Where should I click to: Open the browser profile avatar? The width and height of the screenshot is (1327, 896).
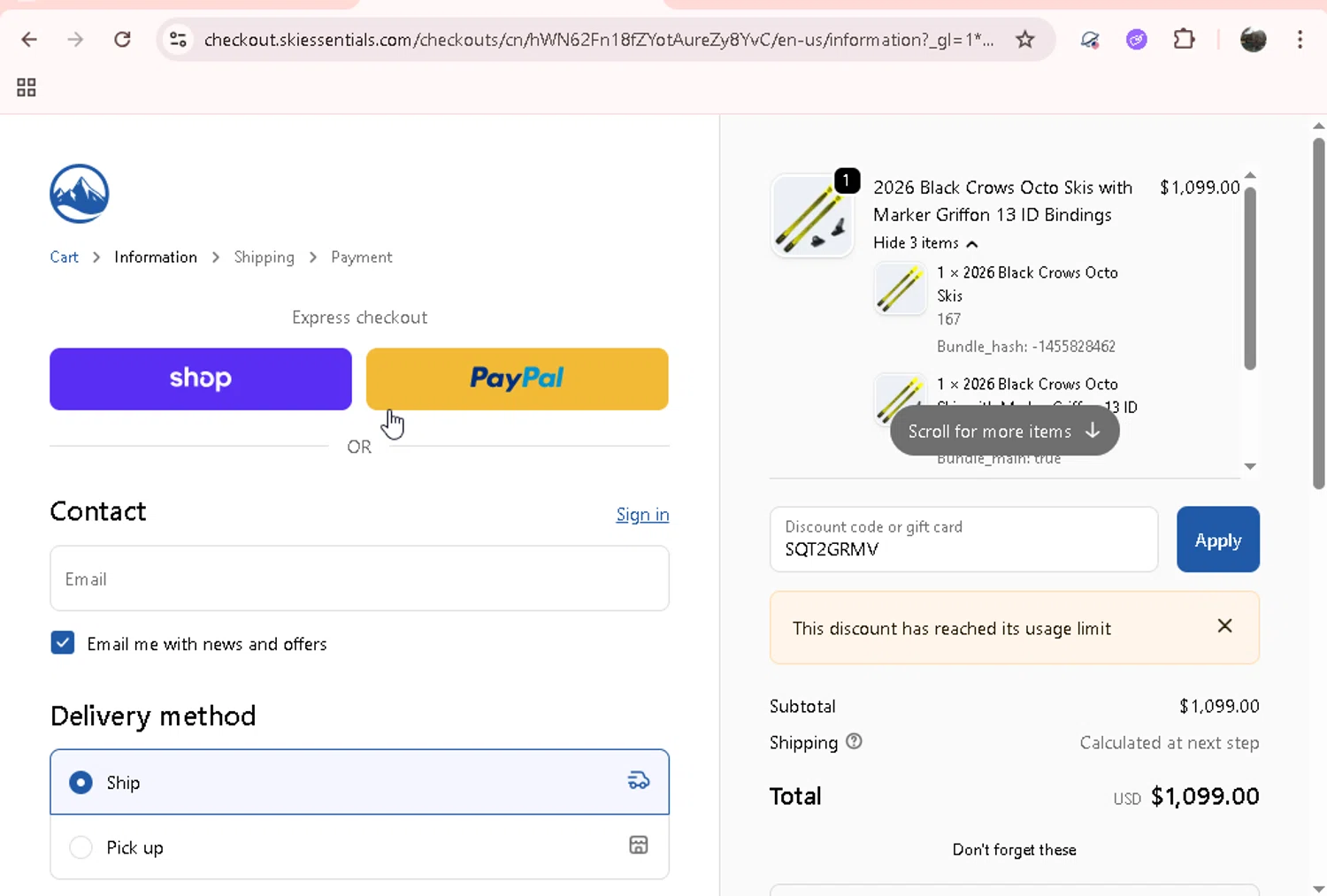point(1253,40)
